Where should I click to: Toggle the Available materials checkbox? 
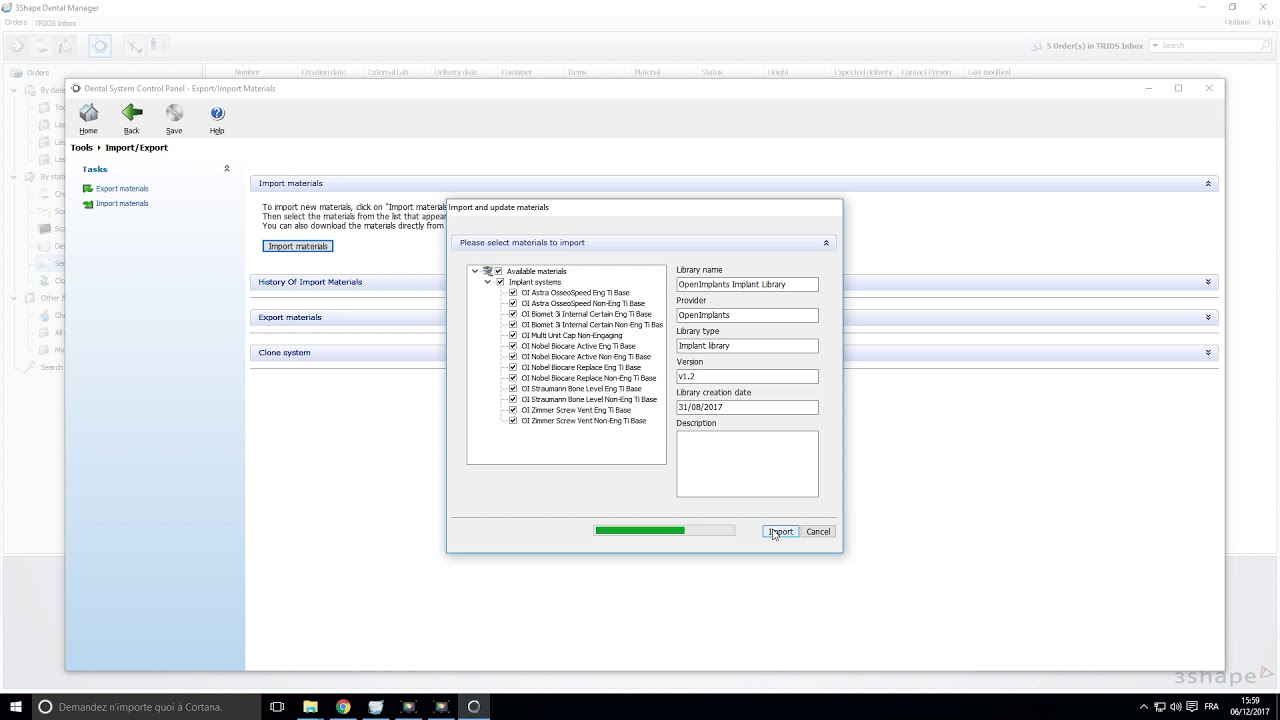tap(498, 271)
